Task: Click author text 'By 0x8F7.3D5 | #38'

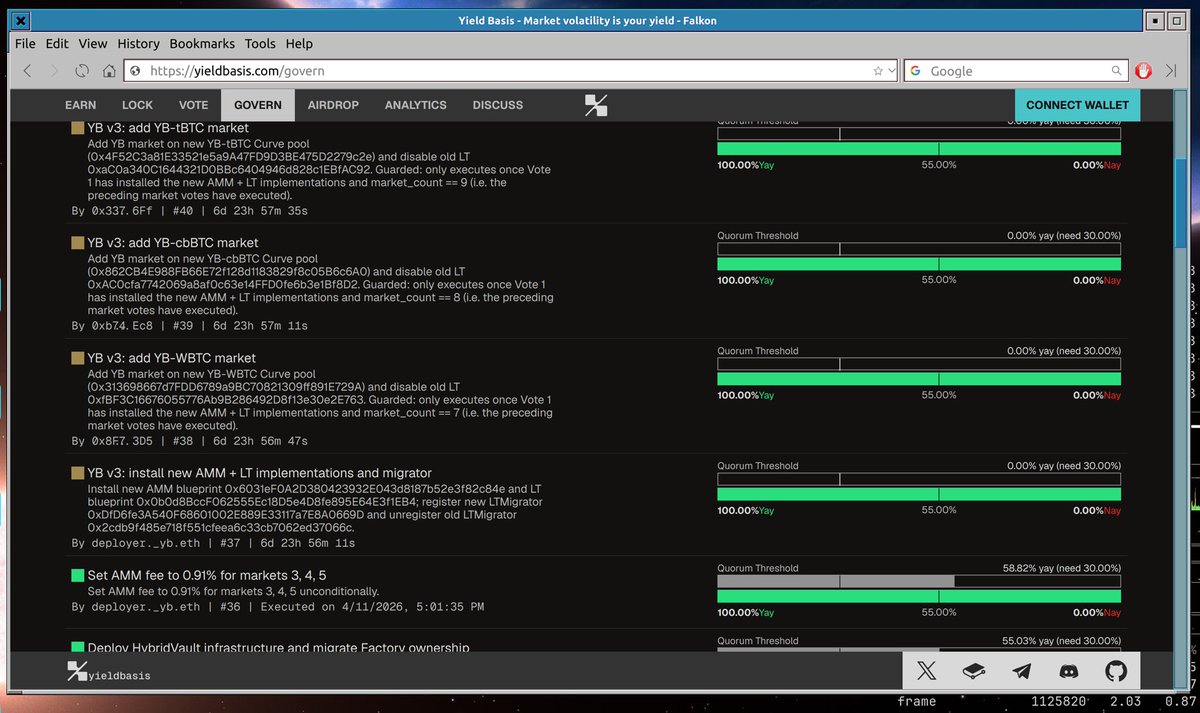Action: 134,441
